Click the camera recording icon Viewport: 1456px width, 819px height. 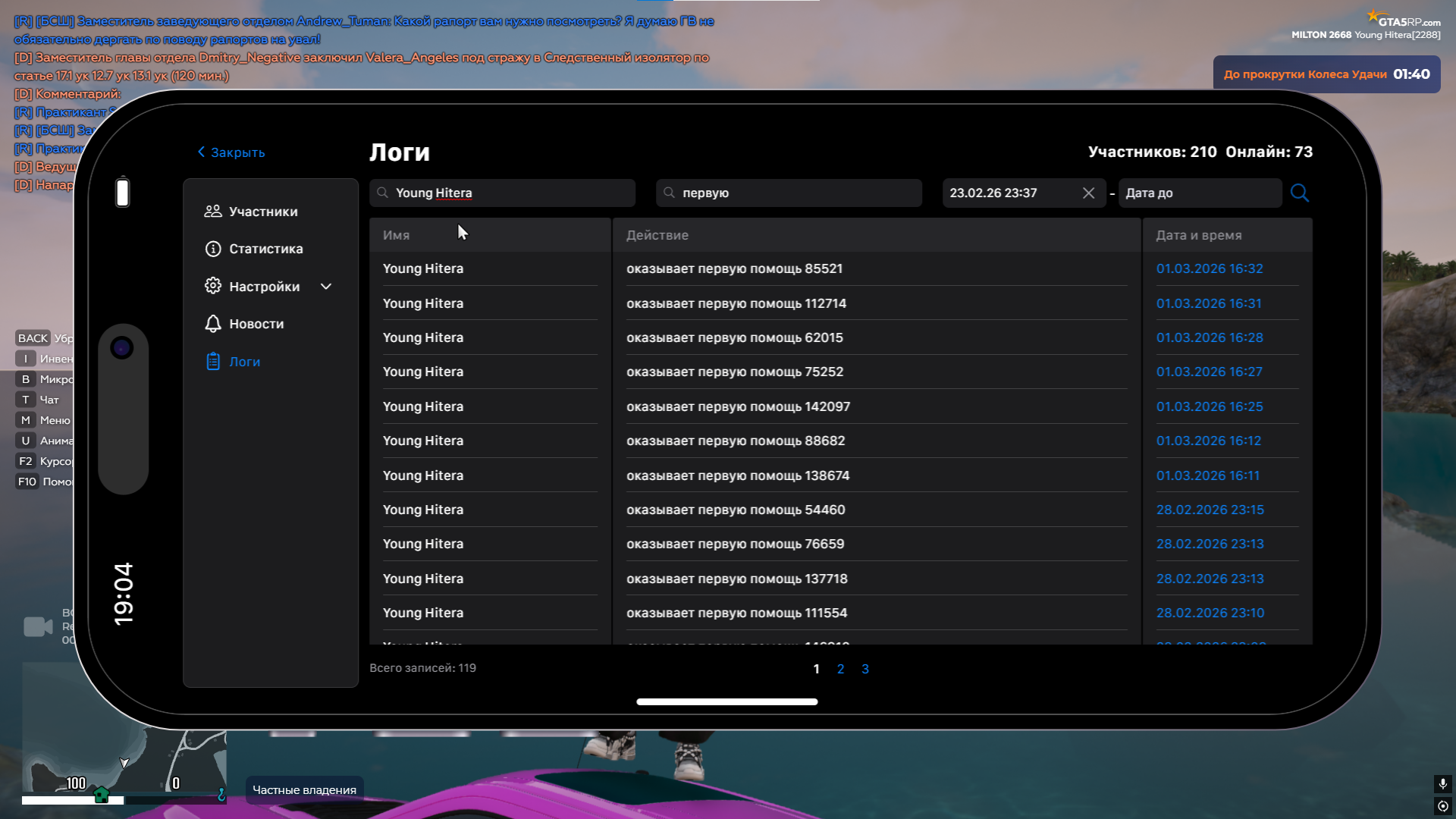pos(38,627)
